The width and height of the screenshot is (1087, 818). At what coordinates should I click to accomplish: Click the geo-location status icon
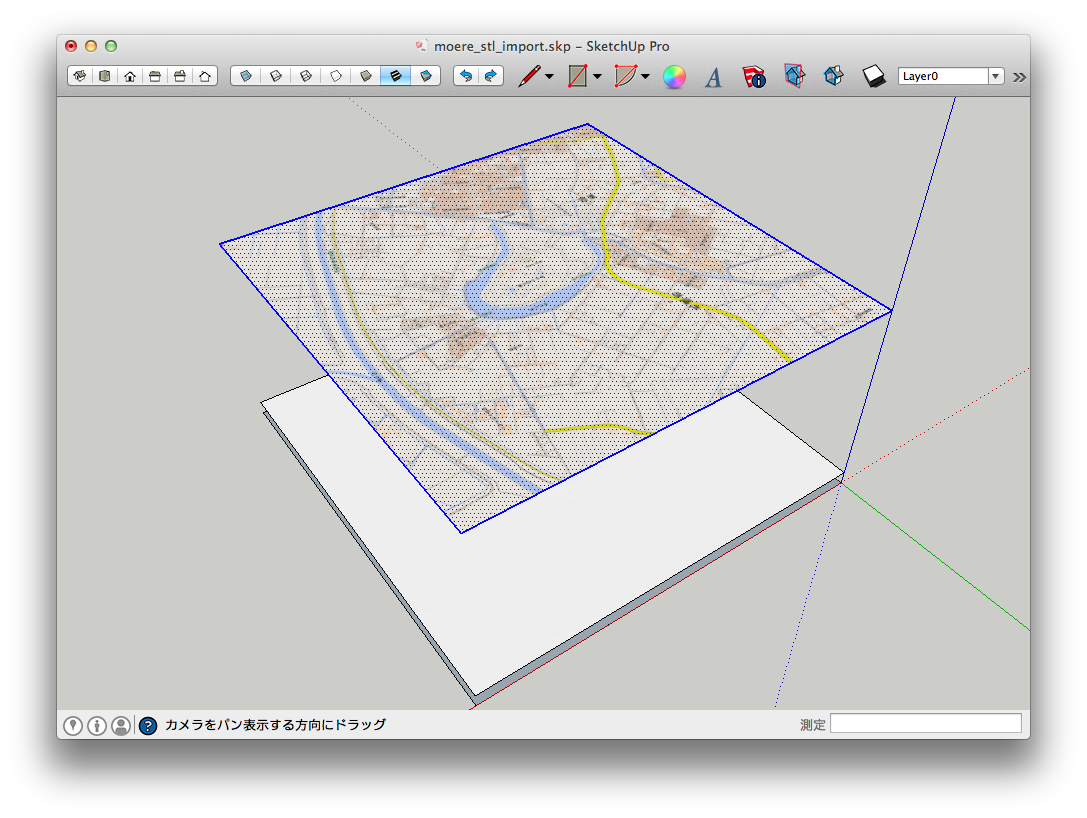click(73, 725)
